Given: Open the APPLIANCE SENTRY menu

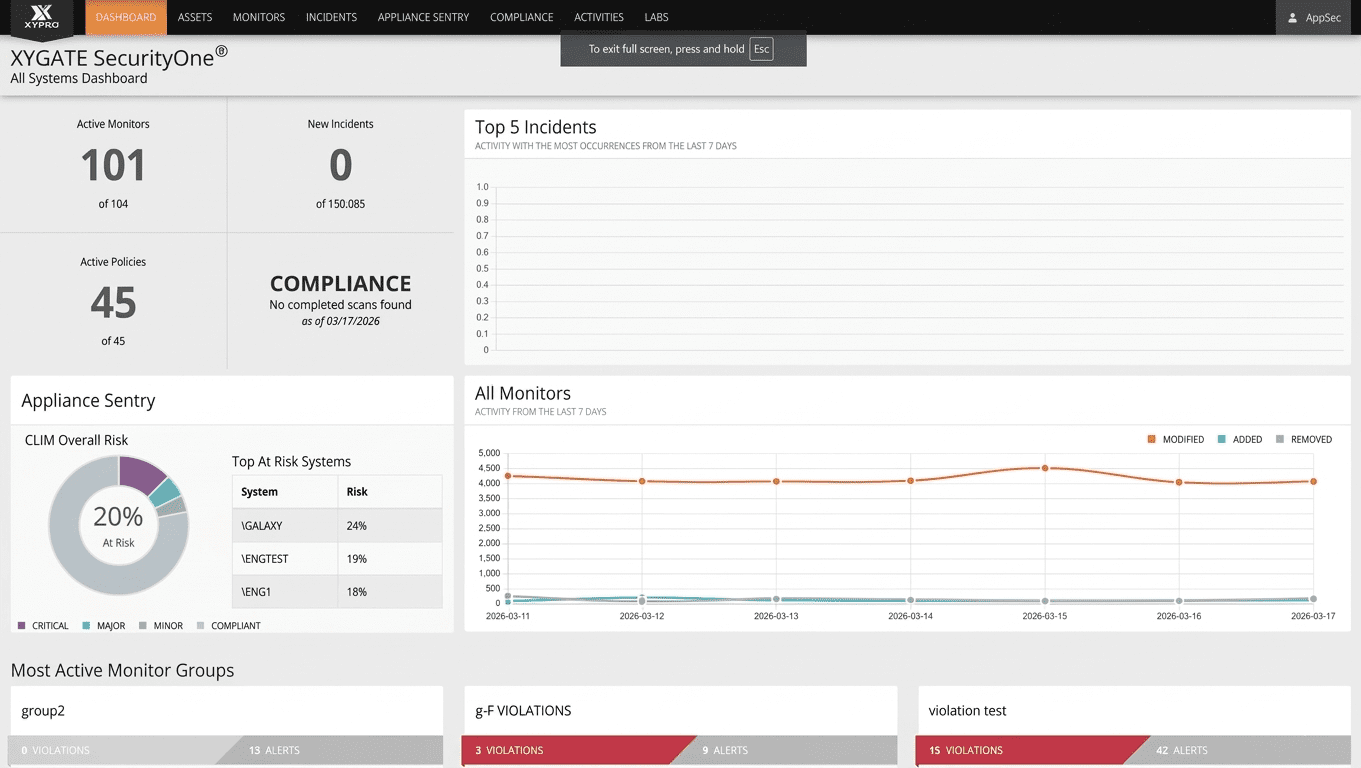Looking at the screenshot, I should click(x=423, y=18).
